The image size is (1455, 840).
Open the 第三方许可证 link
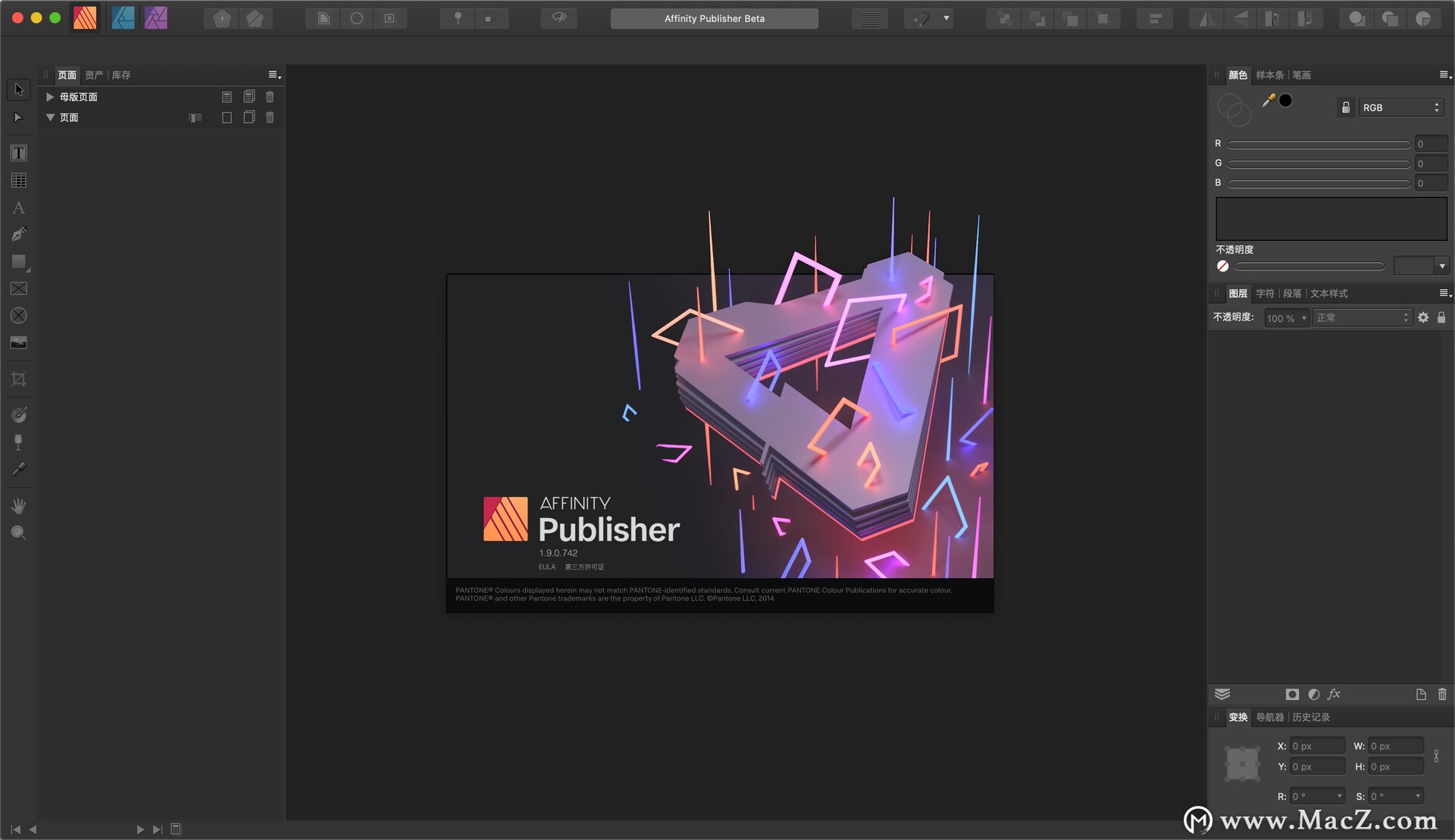pyautogui.click(x=584, y=567)
